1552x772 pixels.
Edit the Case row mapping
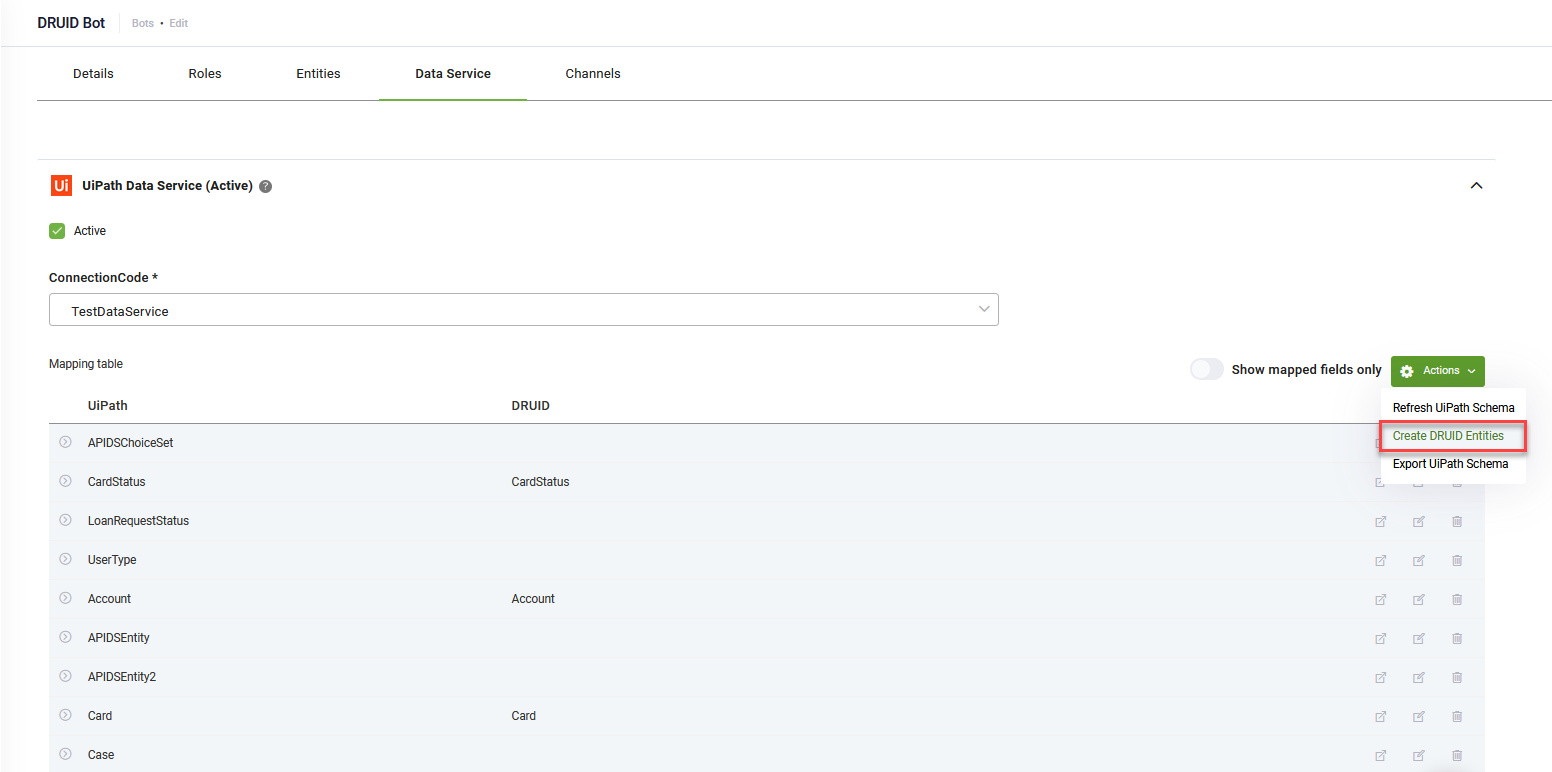pos(1419,755)
